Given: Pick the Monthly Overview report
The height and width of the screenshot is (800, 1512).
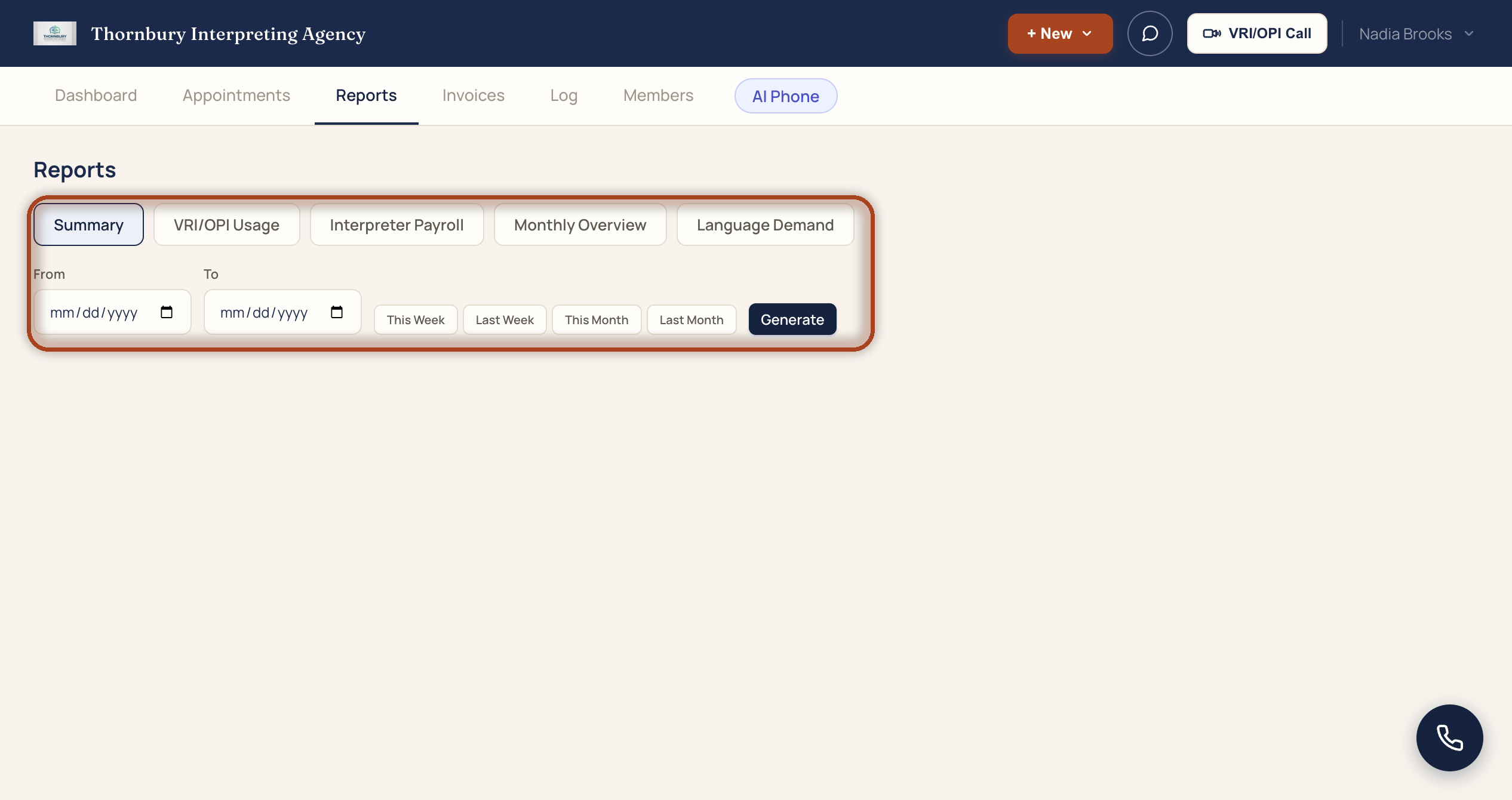Looking at the screenshot, I should (x=580, y=225).
